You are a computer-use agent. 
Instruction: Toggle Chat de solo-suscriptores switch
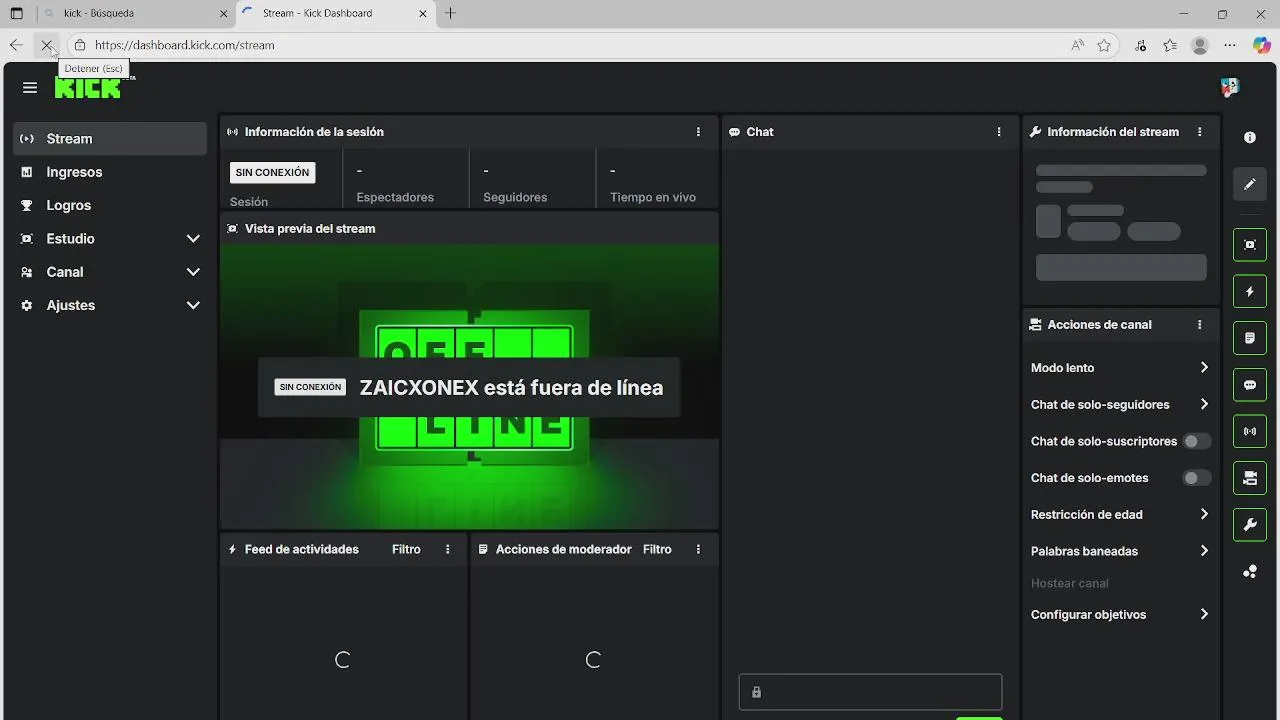1197,441
